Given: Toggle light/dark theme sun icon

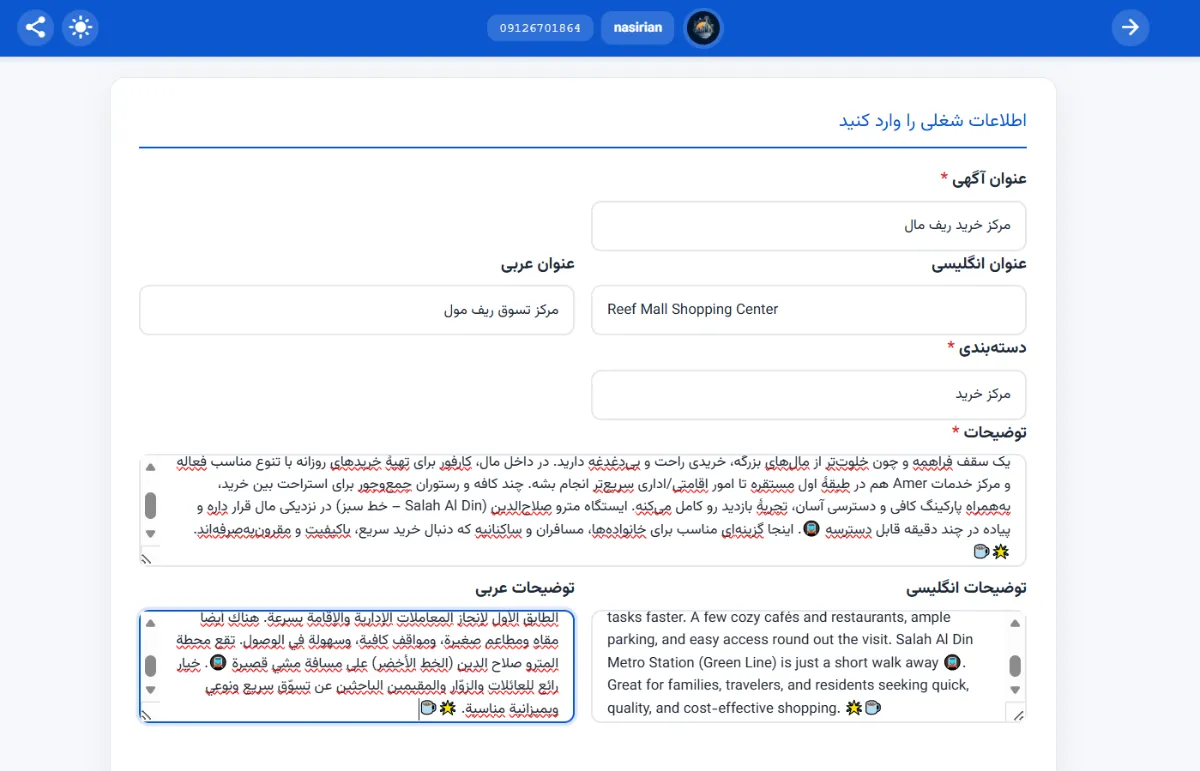Looking at the screenshot, I should pos(81,27).
